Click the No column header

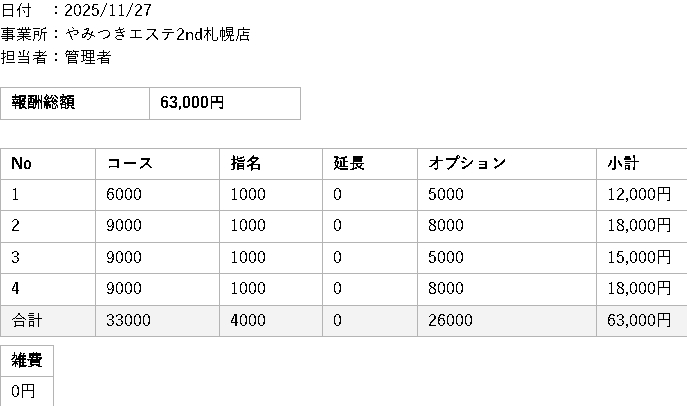coord(22,164)
